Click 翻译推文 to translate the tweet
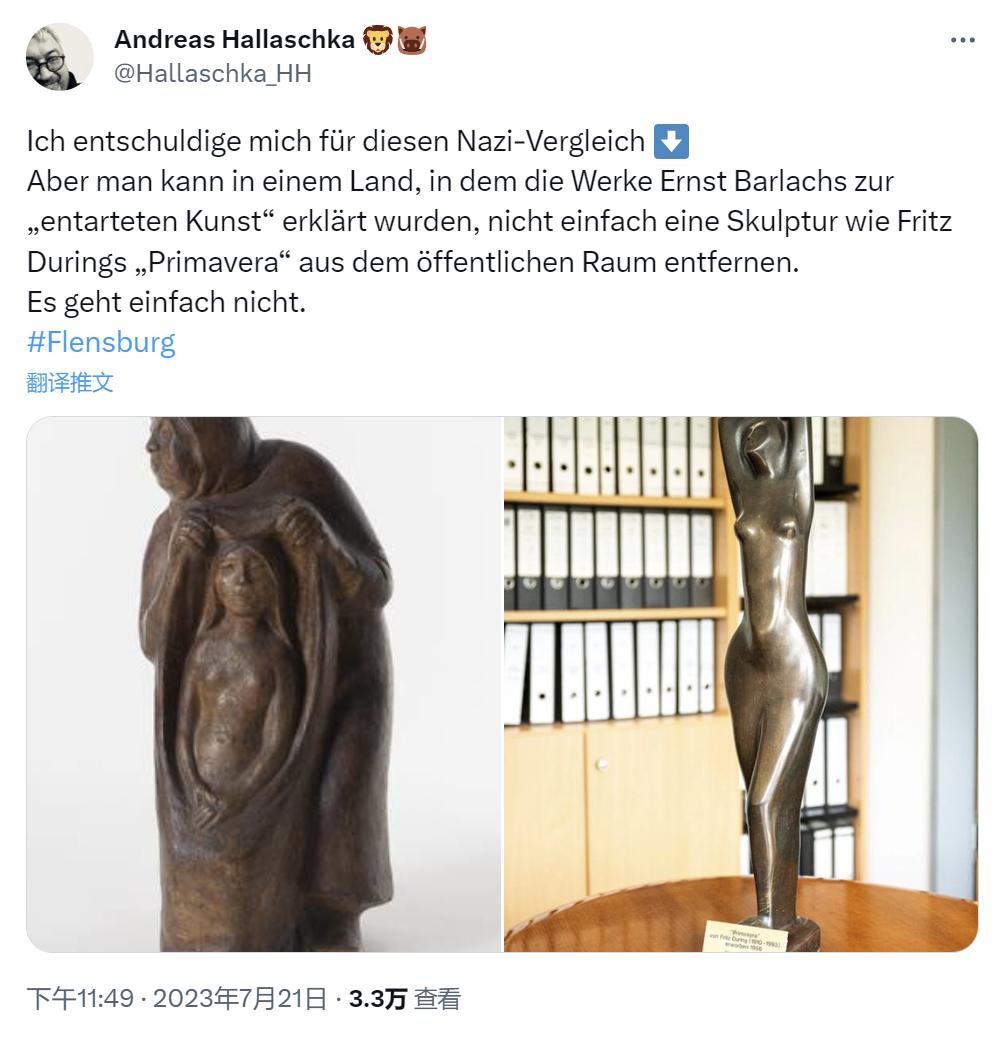This screenshot has width=997, height=1040. point(70,383)
